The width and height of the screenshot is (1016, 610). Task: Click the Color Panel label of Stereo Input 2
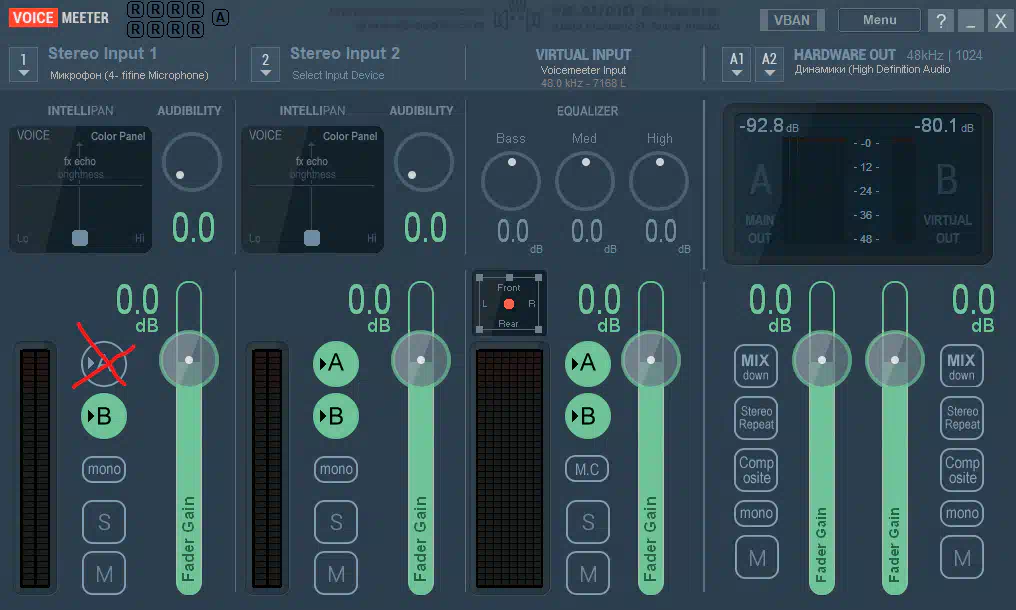tap(350, 136)
